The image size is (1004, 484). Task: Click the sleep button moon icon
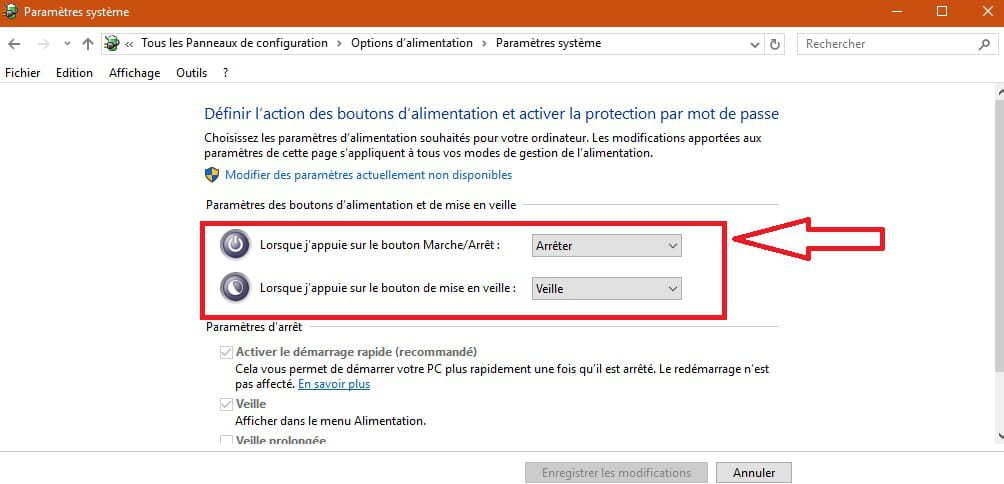(x=235, y=288)
